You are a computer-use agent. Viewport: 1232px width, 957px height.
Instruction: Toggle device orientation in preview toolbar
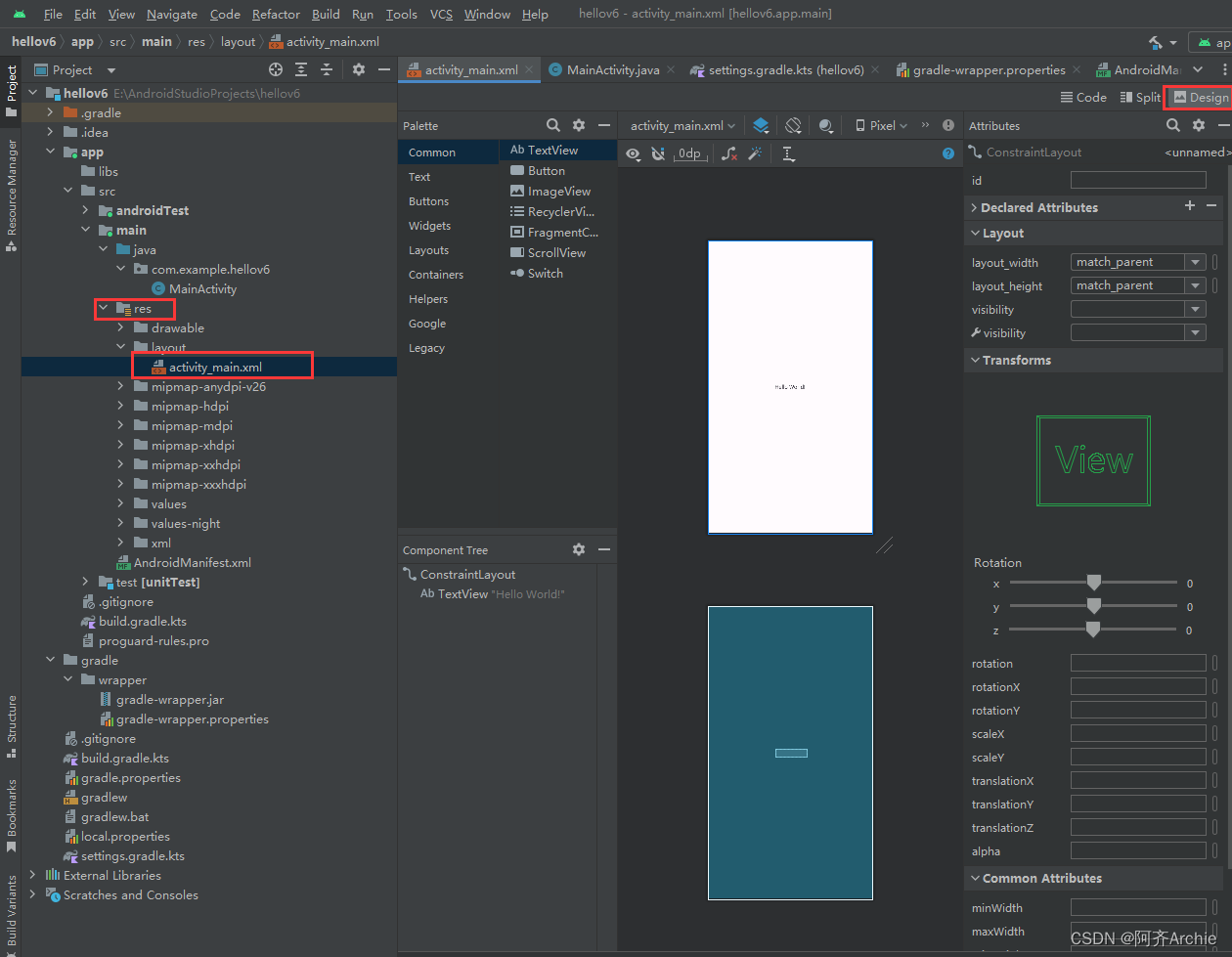(794, 125)
